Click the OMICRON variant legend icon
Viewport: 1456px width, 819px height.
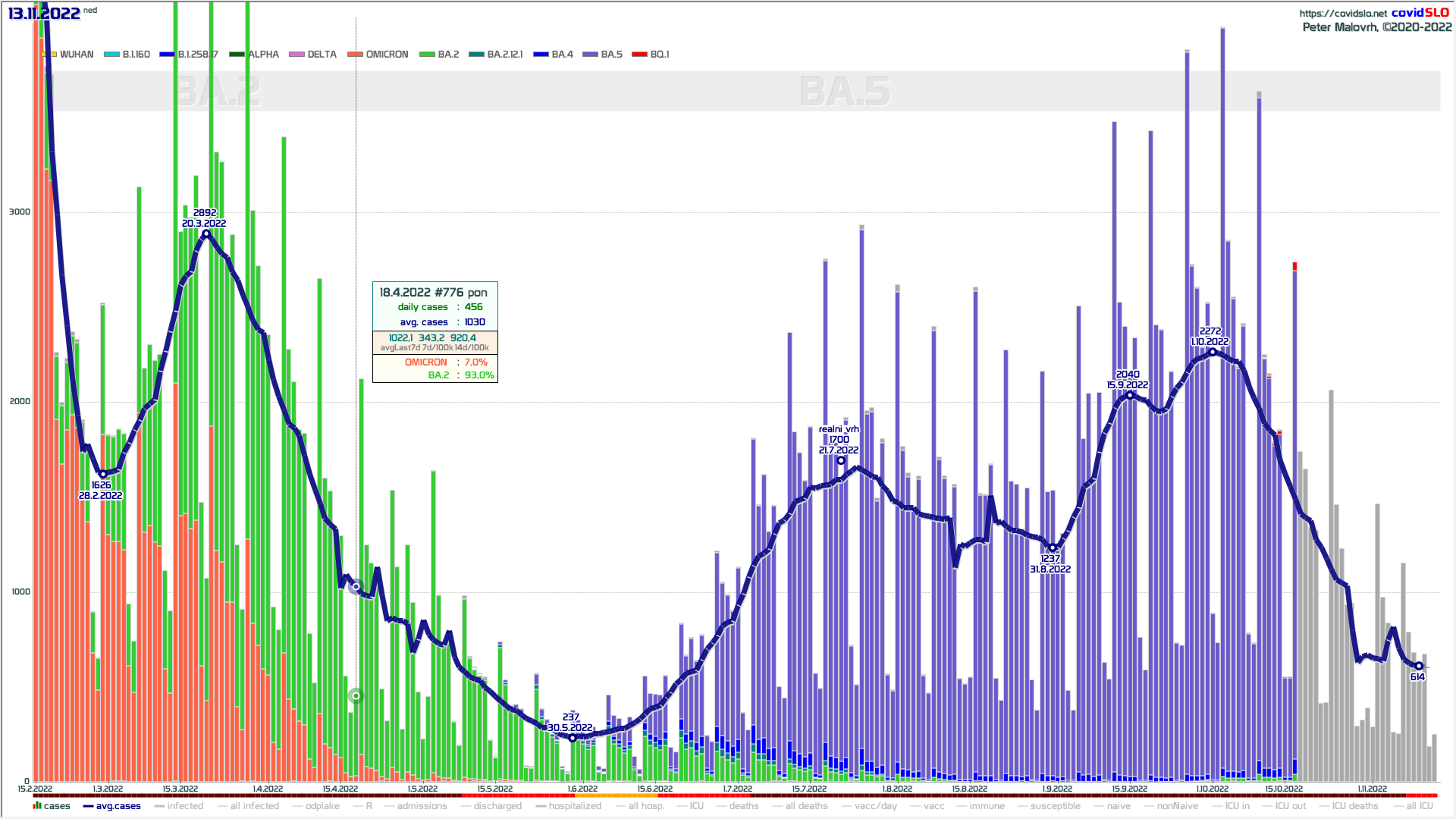tap(355, 55)
